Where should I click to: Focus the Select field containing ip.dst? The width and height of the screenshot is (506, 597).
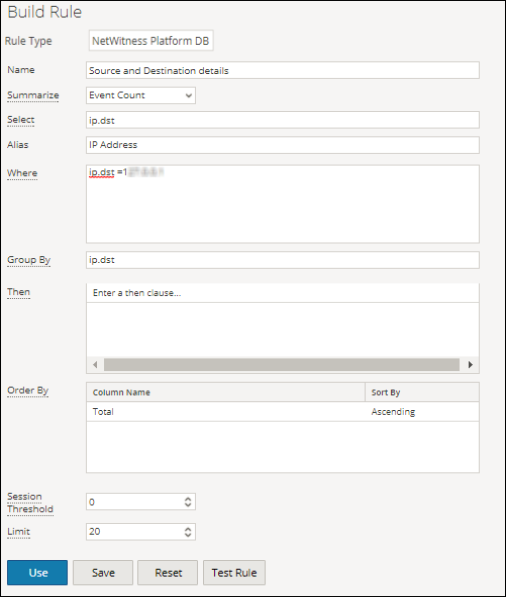coord(283,120)
